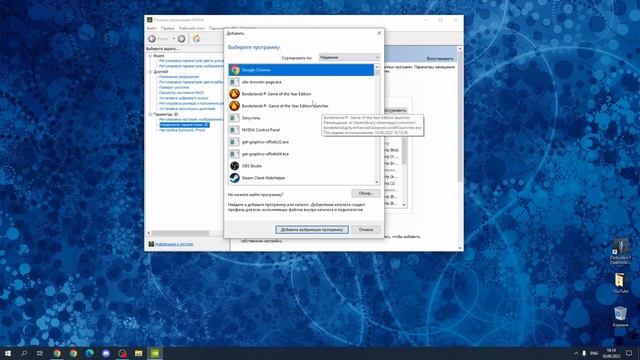Open File Explorer from the taskbar

pos(138,353)
